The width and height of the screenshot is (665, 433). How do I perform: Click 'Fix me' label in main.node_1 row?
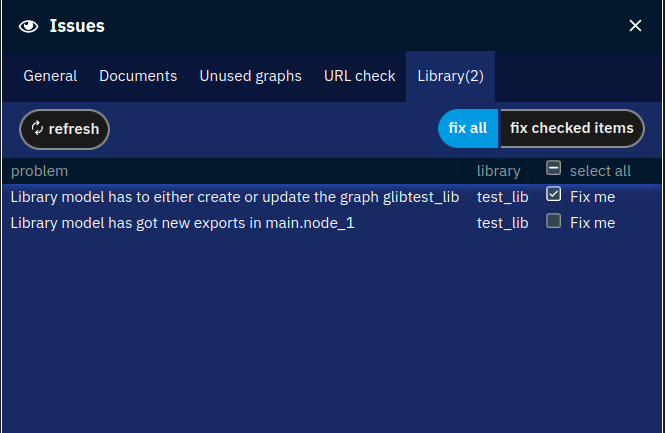(592, 223)
